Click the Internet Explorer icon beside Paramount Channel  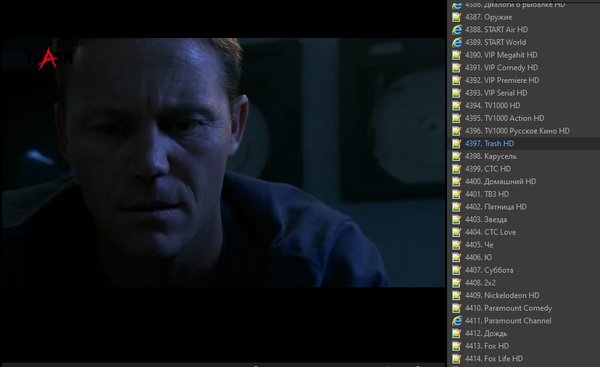[456, 321]
